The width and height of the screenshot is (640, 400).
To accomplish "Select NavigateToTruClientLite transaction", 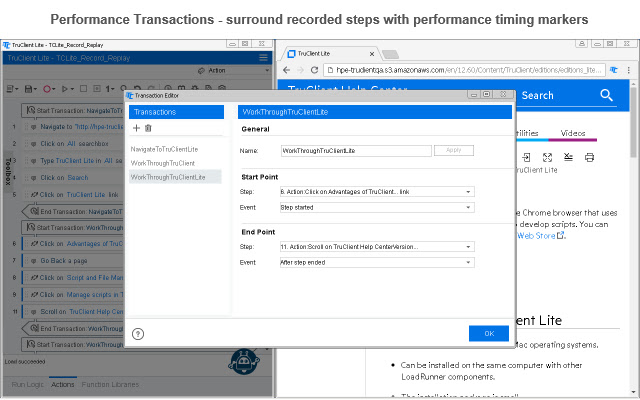I will click(x=164, y=149).
